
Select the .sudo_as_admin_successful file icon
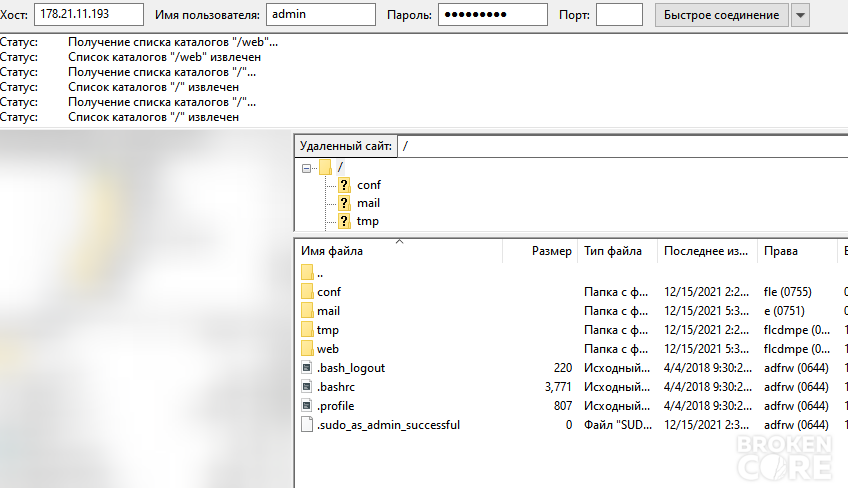pos(307,425)
